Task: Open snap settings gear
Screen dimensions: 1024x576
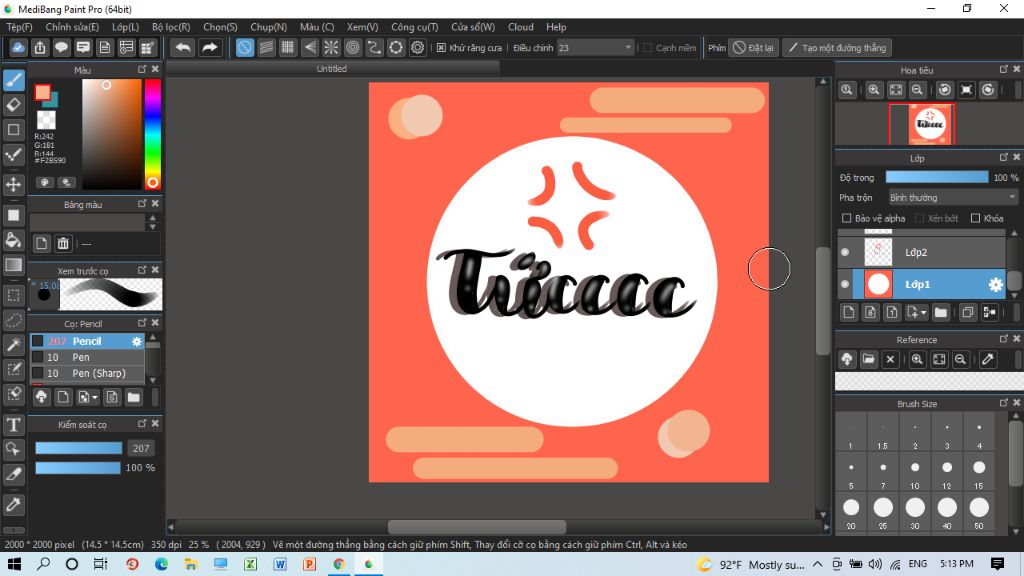Action: [418, 48]
